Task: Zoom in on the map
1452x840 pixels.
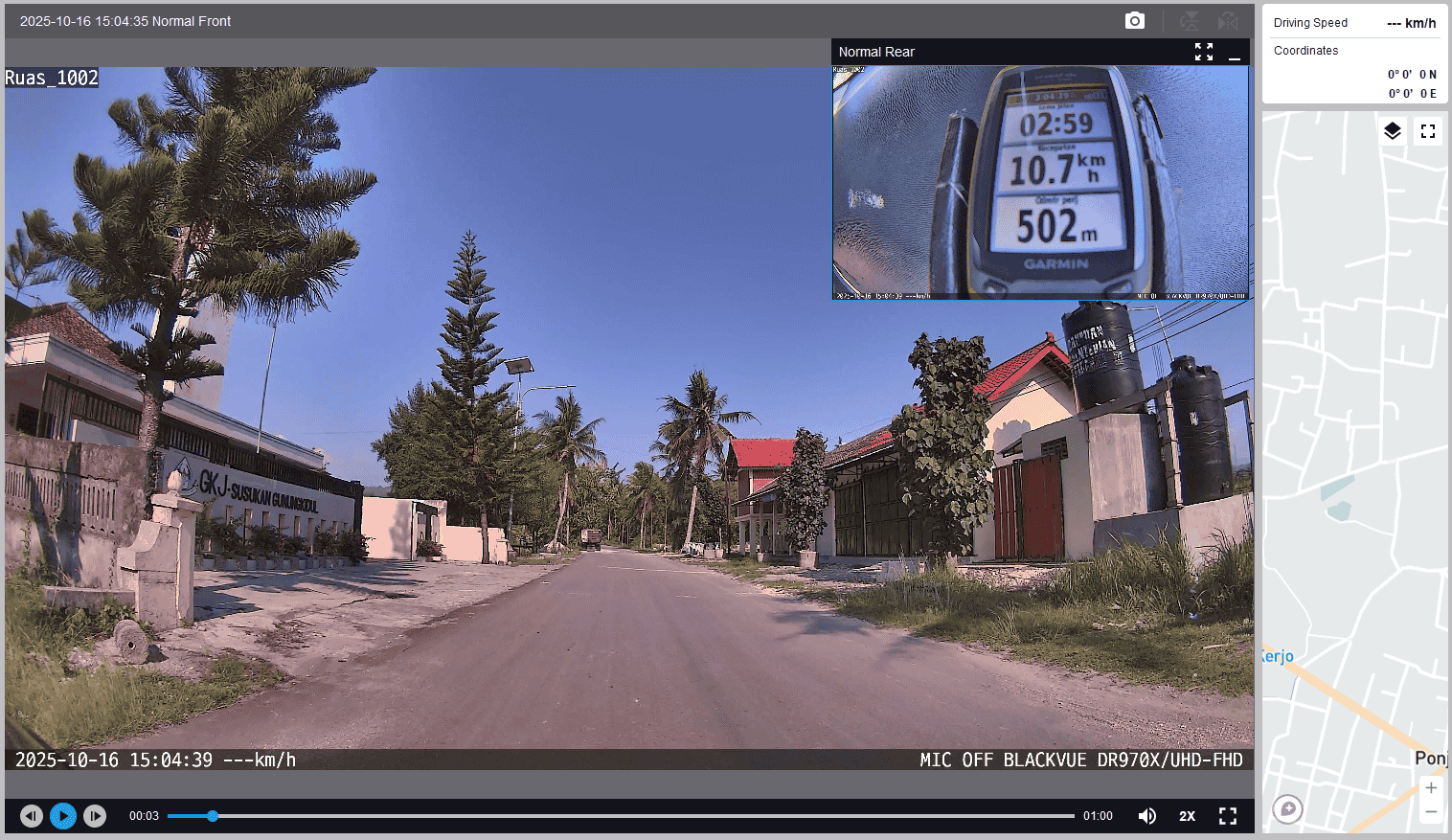Action: 1431,788
